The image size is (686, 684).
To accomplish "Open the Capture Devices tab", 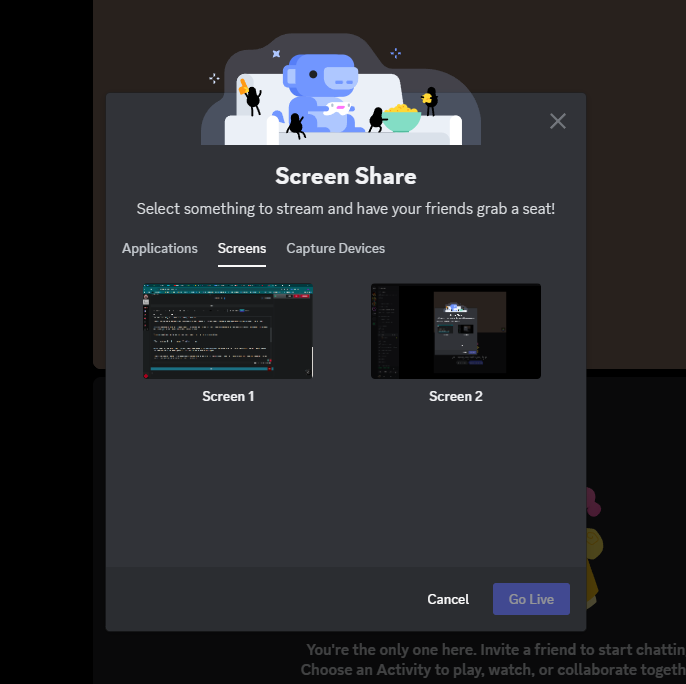I will [x=336, y=249].
